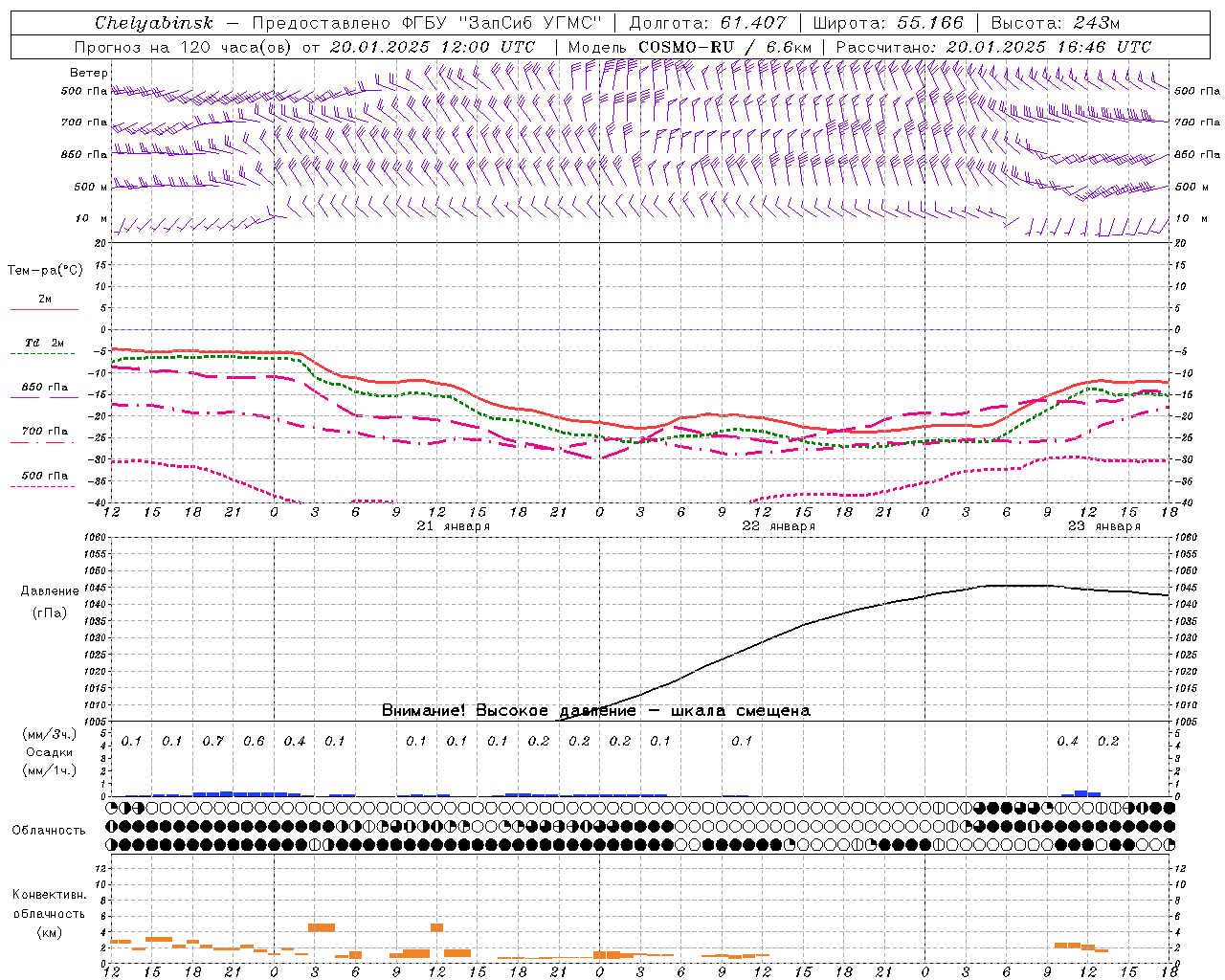
Task: Select the 'Широта: 55.166' latitude value
Action: coord(888,23)
